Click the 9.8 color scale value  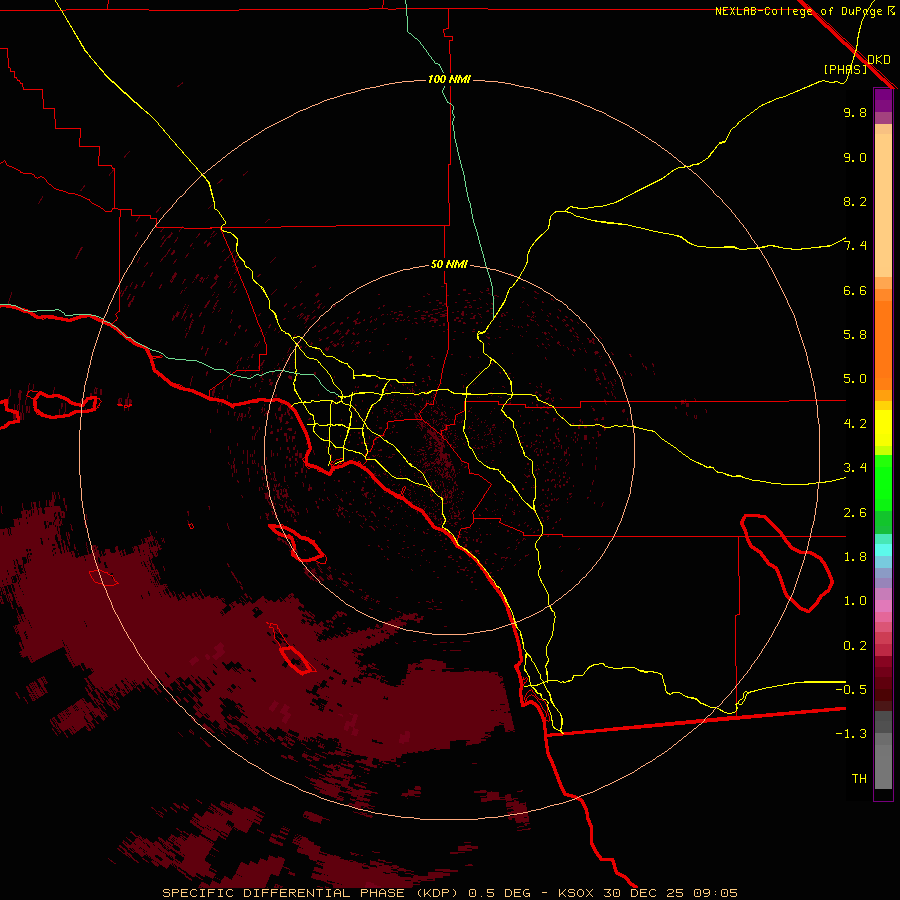click(855, 112)
